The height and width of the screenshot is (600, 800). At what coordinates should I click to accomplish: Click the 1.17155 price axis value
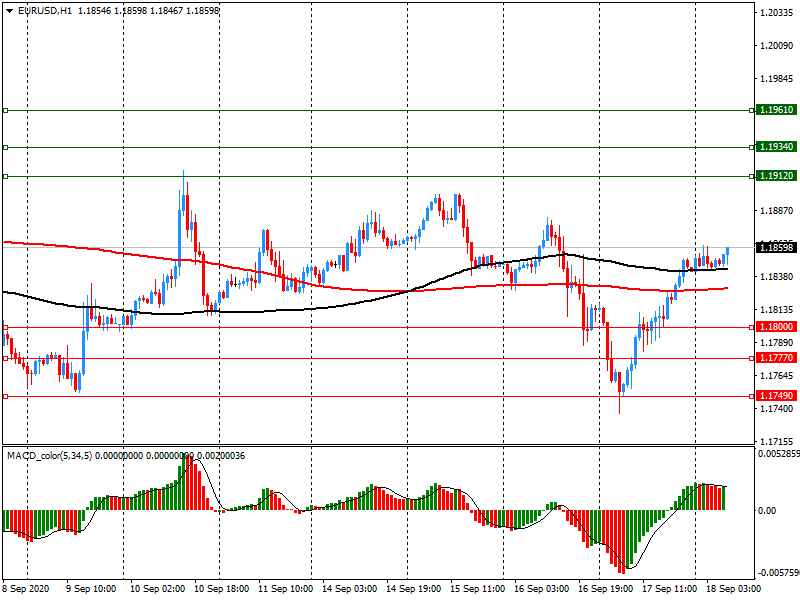pos(777,442)
